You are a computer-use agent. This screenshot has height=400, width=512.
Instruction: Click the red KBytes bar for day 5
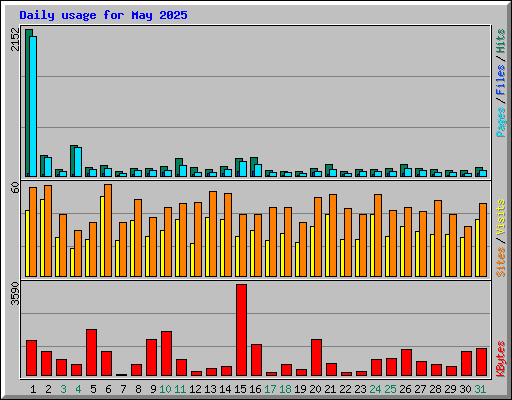(x=92, y=353)
